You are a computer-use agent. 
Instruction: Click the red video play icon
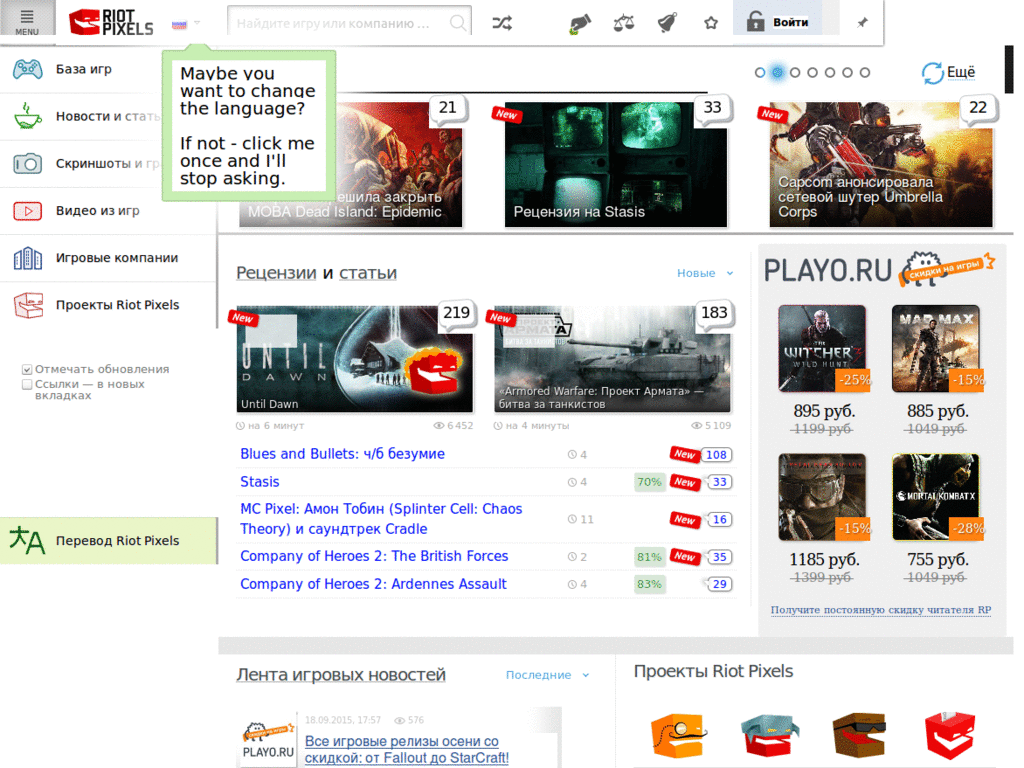click(x=28, y=210)
